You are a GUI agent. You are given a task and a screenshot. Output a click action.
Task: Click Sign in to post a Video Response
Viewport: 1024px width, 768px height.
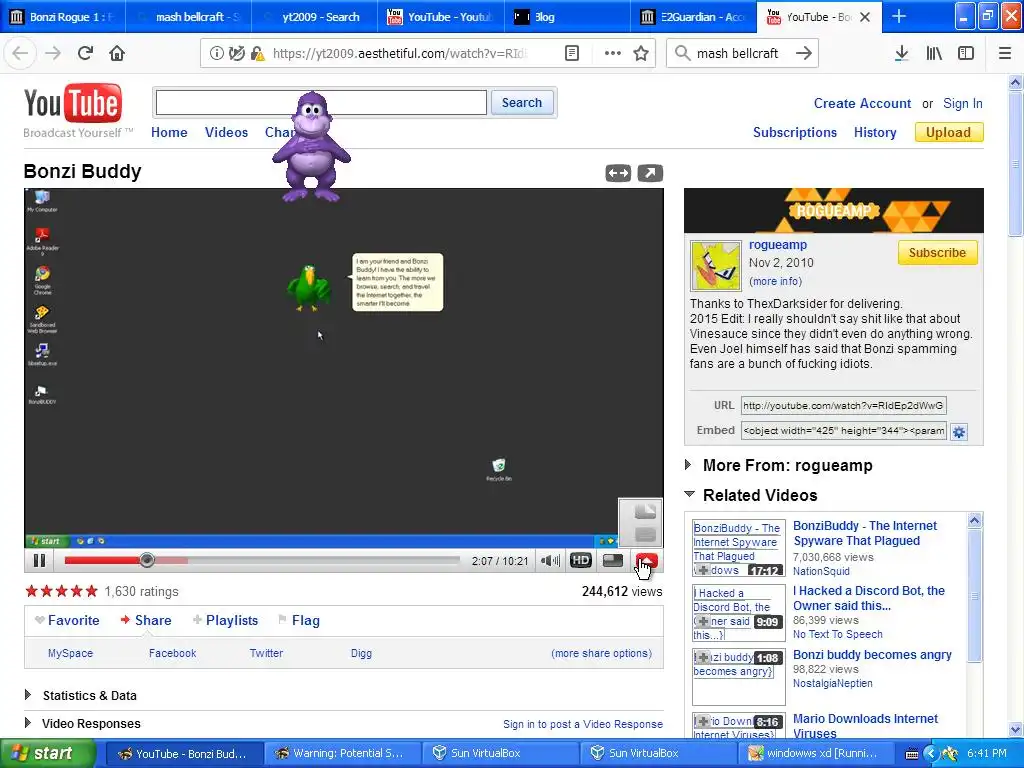(583, 724)
